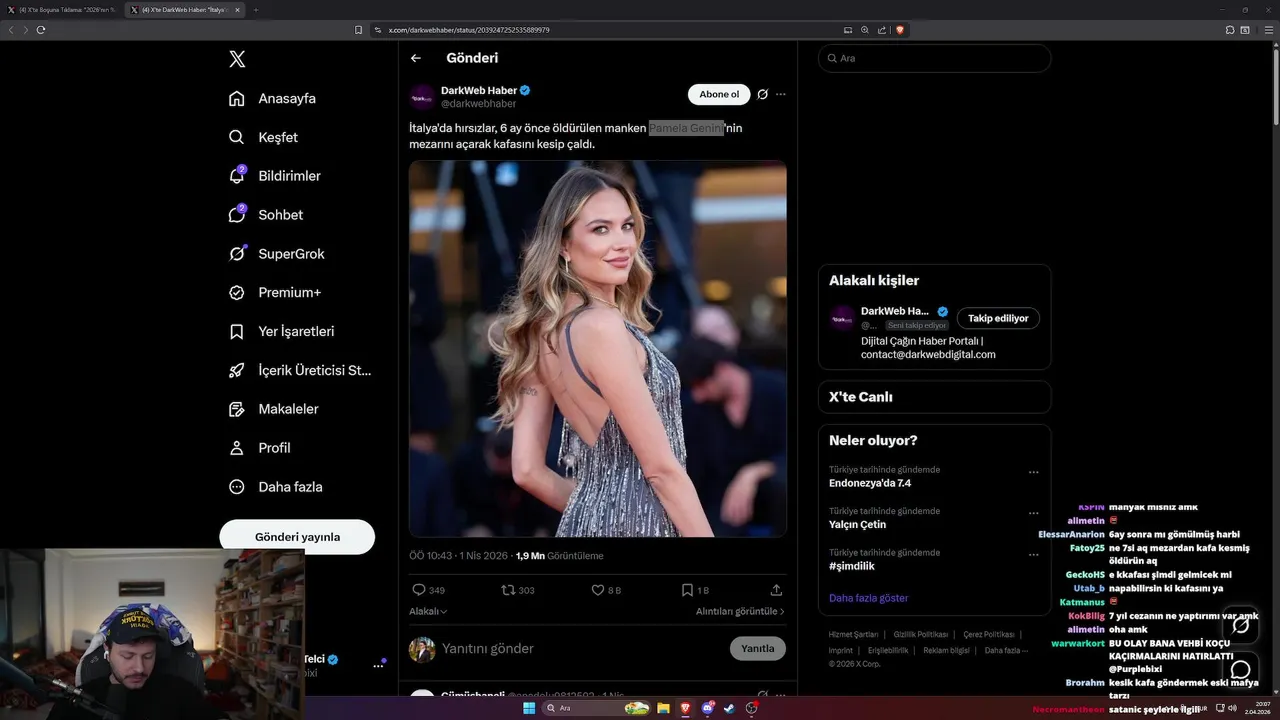
Task: Go back using the Gönderi arrow
Action: [416, 58]
